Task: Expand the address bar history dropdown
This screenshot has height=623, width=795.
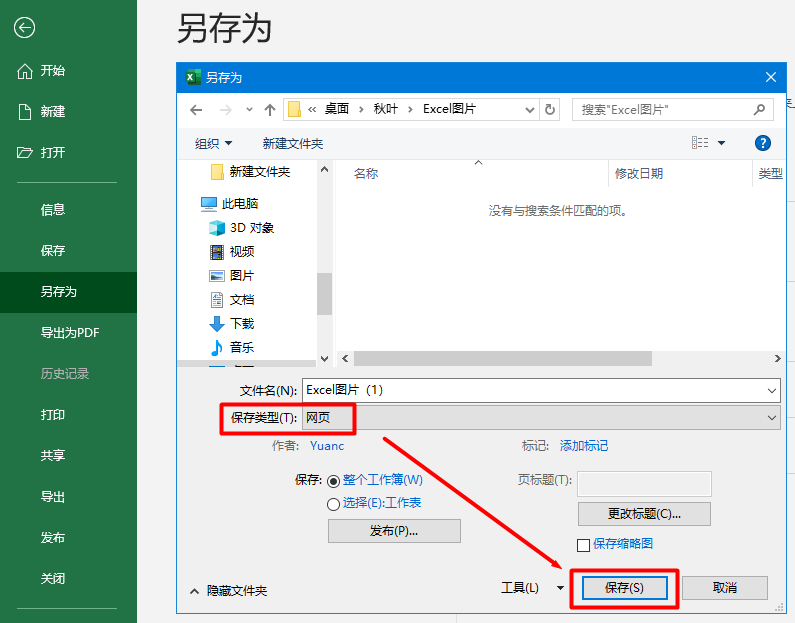Action: tap(529, 110)
